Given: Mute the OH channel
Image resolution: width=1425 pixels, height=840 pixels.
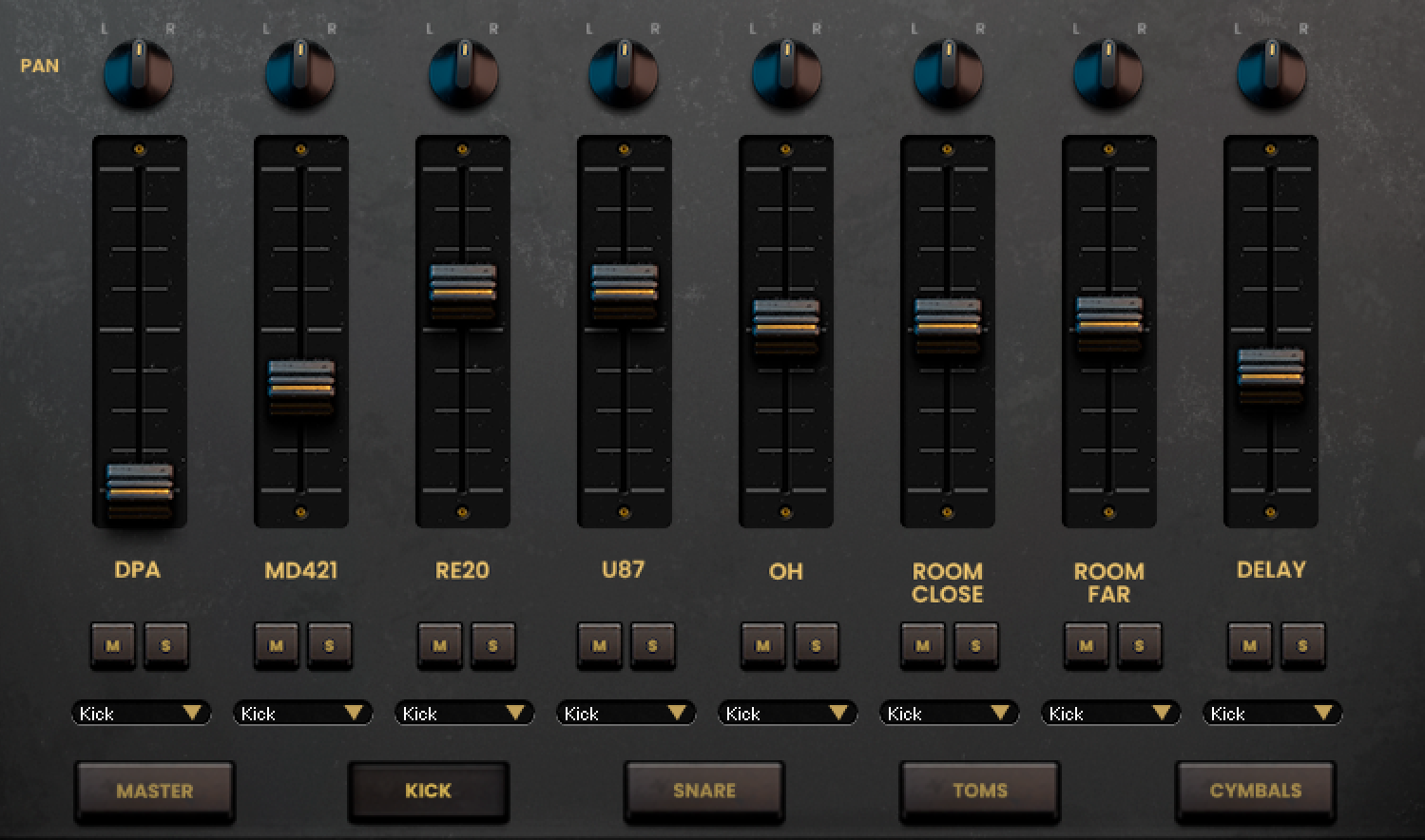Looking at the screenshot, I should click(x=763, y=645).
